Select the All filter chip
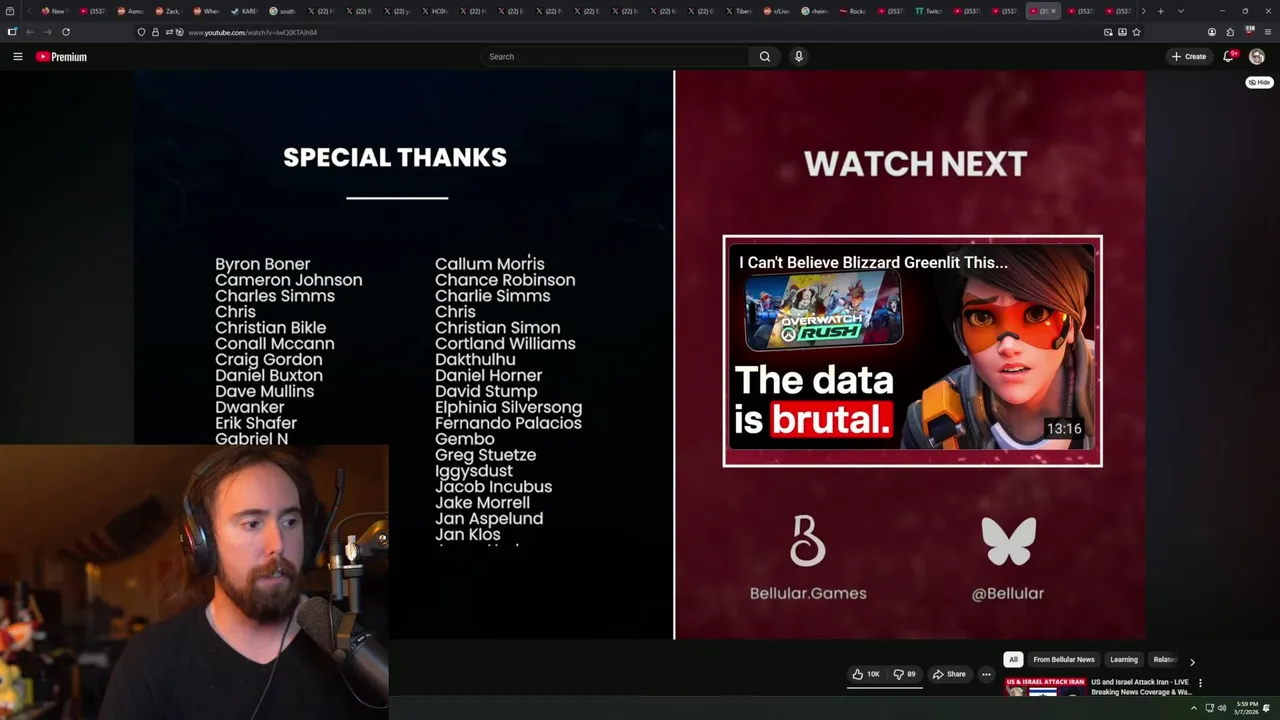This screenshot has height=720, width=1280. click(x=1013, y=660)
